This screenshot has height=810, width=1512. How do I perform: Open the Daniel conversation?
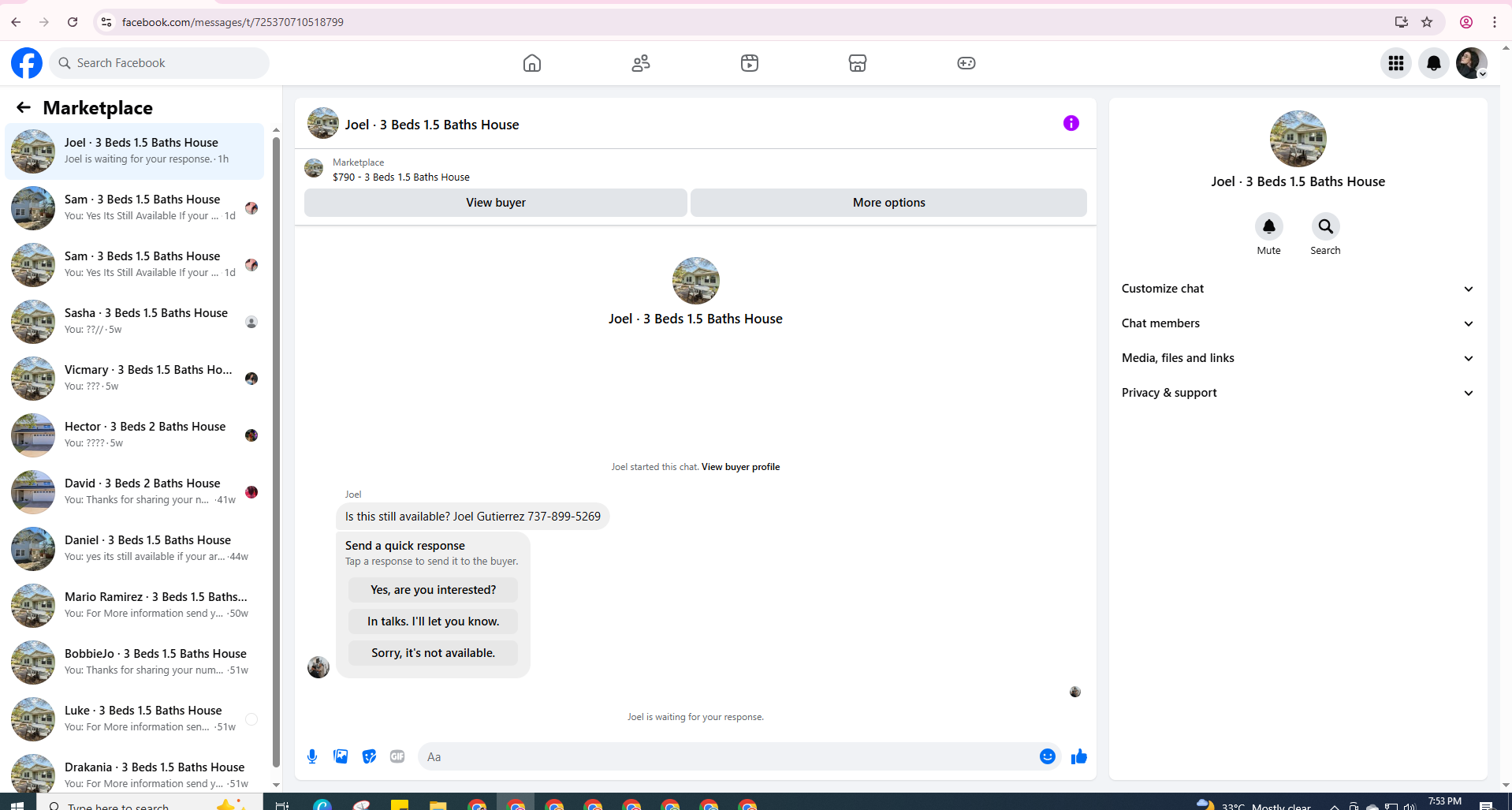point(135,549)
